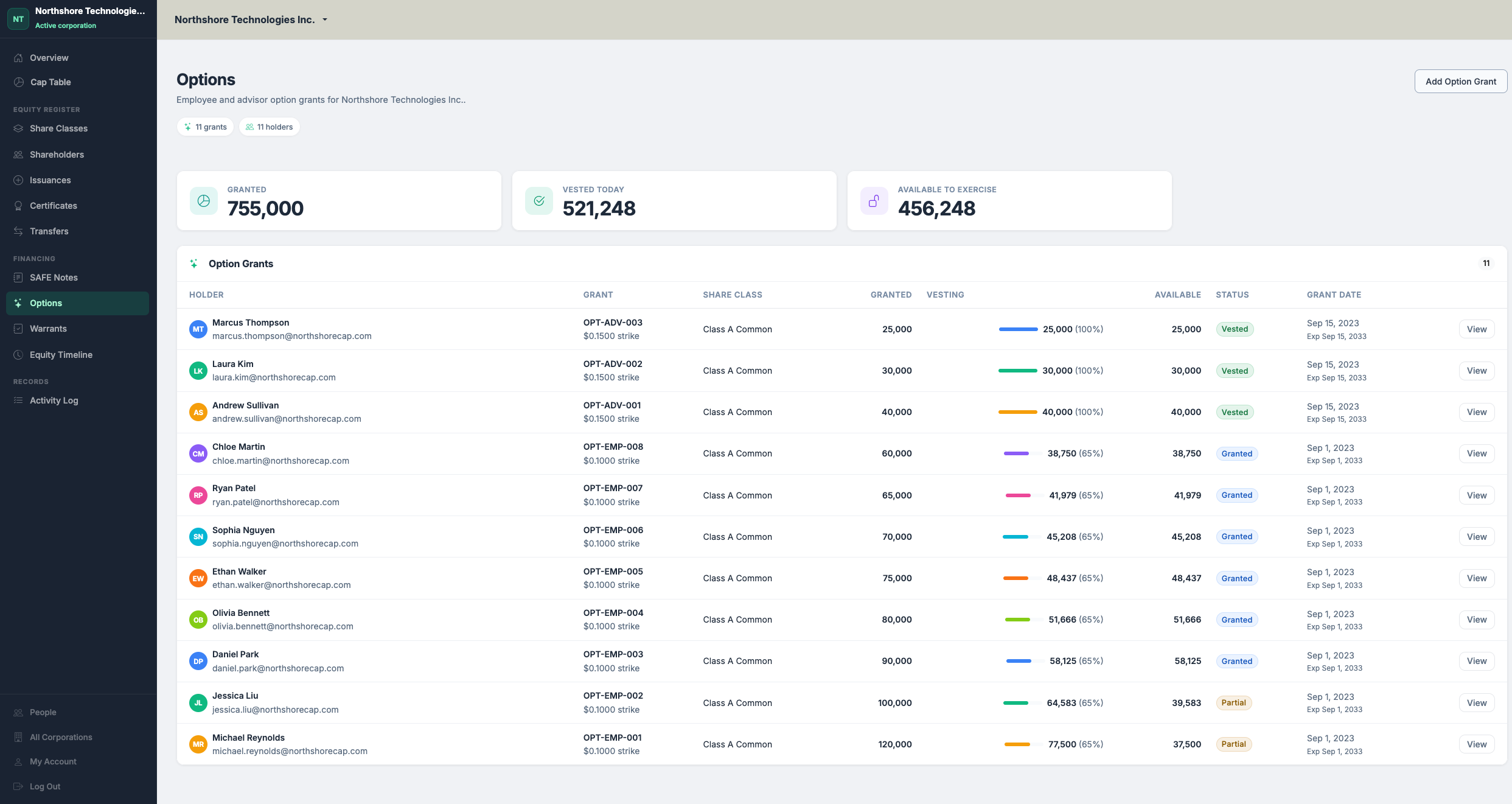The image size is (1512, 804).
Task: Click the Granted pie chart card icon
Action: click(x=204, y=201)
